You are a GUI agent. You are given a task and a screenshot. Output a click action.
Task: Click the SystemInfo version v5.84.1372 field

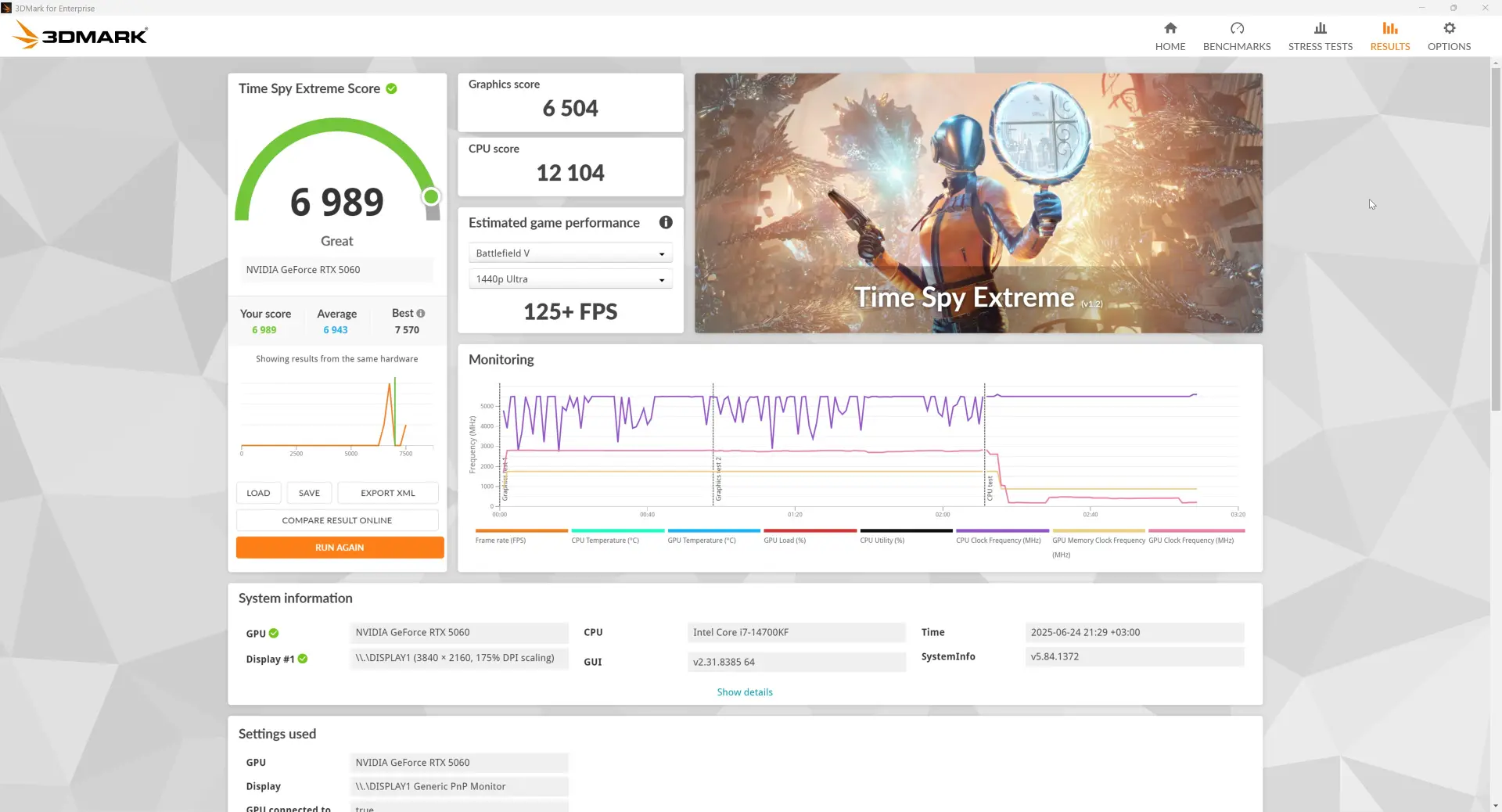(x=1134, y=656)
